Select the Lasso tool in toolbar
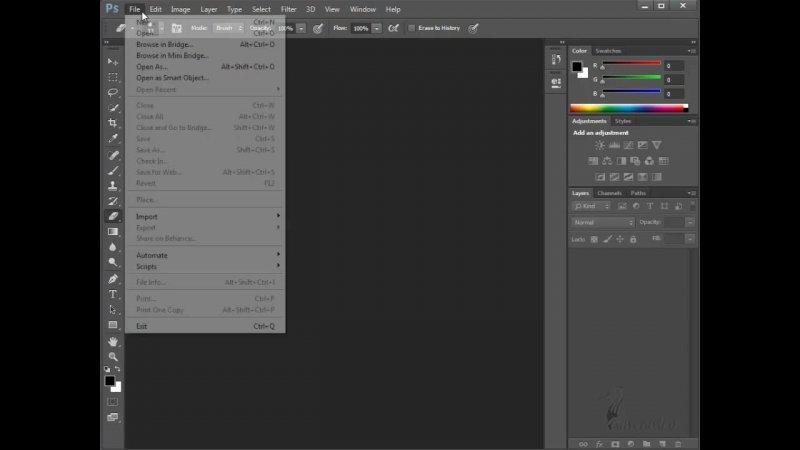800x450 pixels. click(113, 92)
